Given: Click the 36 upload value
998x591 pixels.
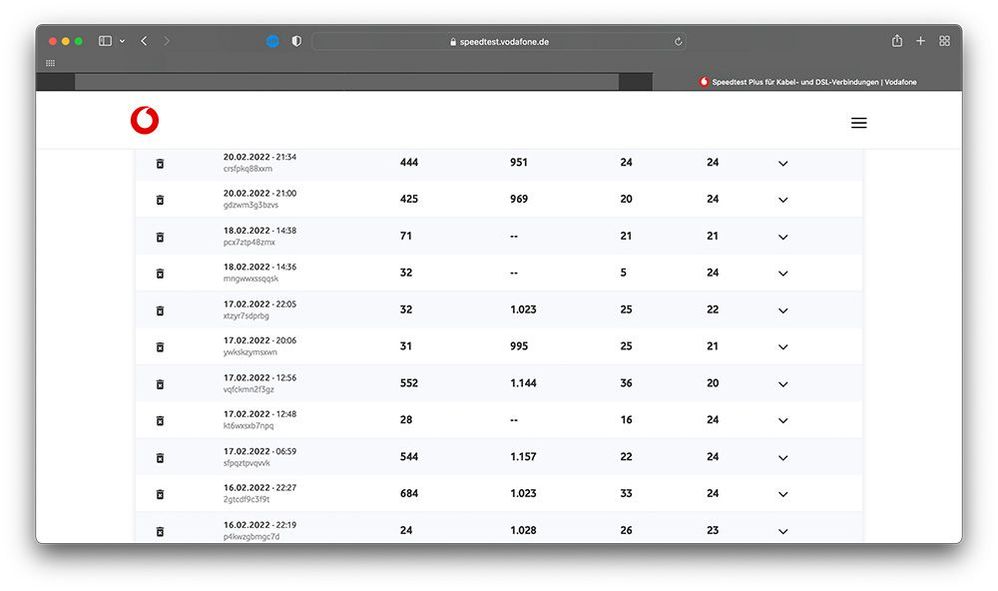Looking at the screenshot, I should tap(626, 383).
